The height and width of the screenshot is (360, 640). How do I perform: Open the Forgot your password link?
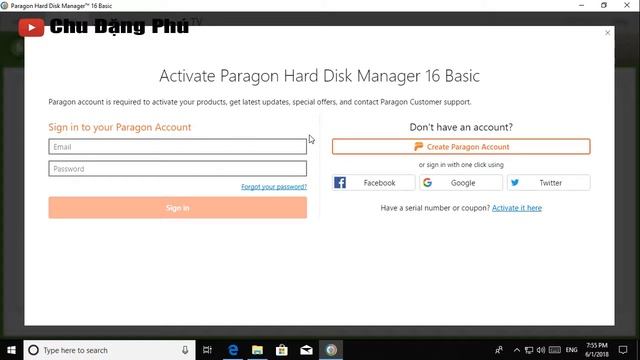pos(274,187)
